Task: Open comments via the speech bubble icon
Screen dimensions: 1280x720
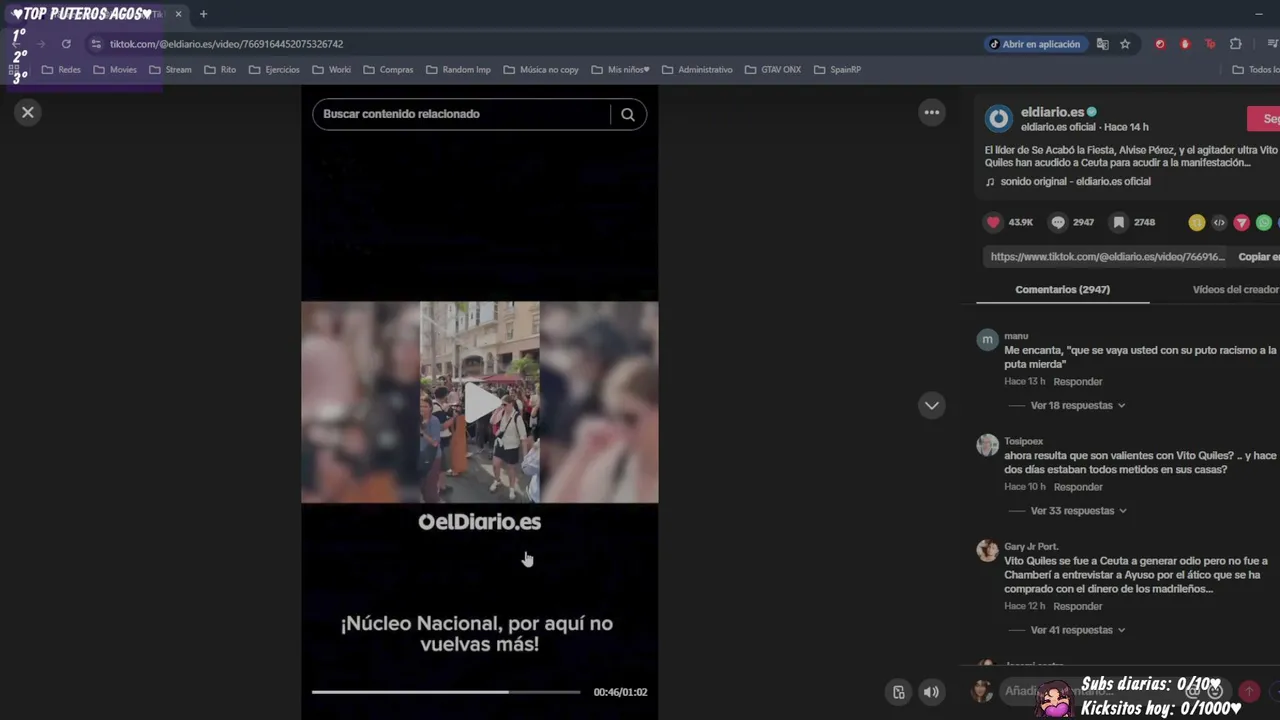Action: click(1058, 222)
